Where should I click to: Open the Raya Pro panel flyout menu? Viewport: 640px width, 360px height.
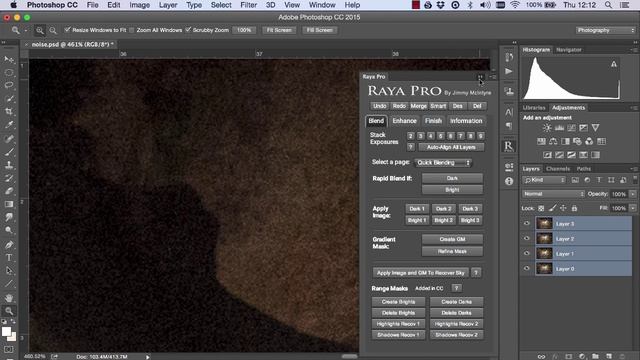point(492,77)
